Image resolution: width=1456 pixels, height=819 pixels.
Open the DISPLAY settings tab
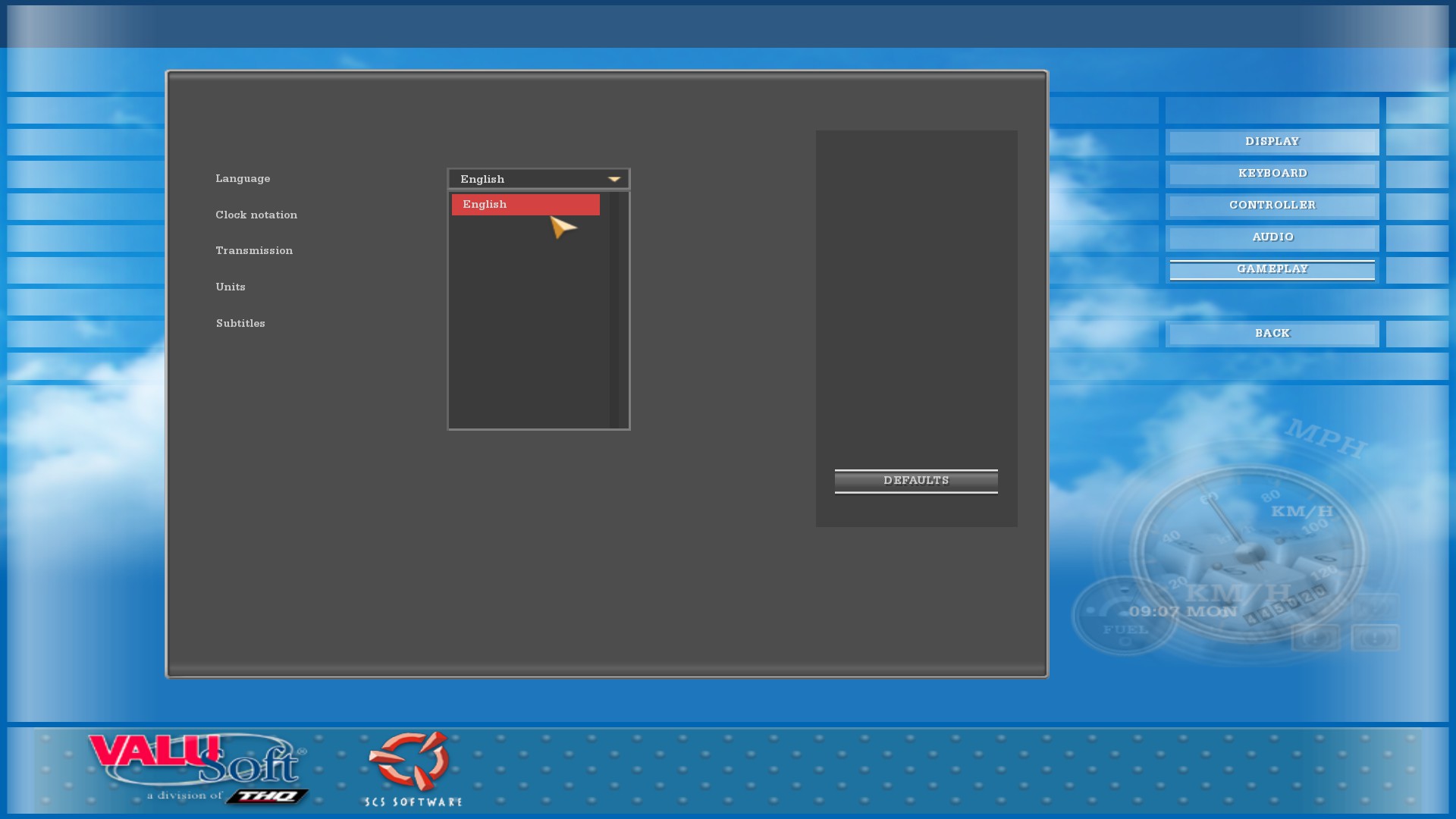point(1272,142)
